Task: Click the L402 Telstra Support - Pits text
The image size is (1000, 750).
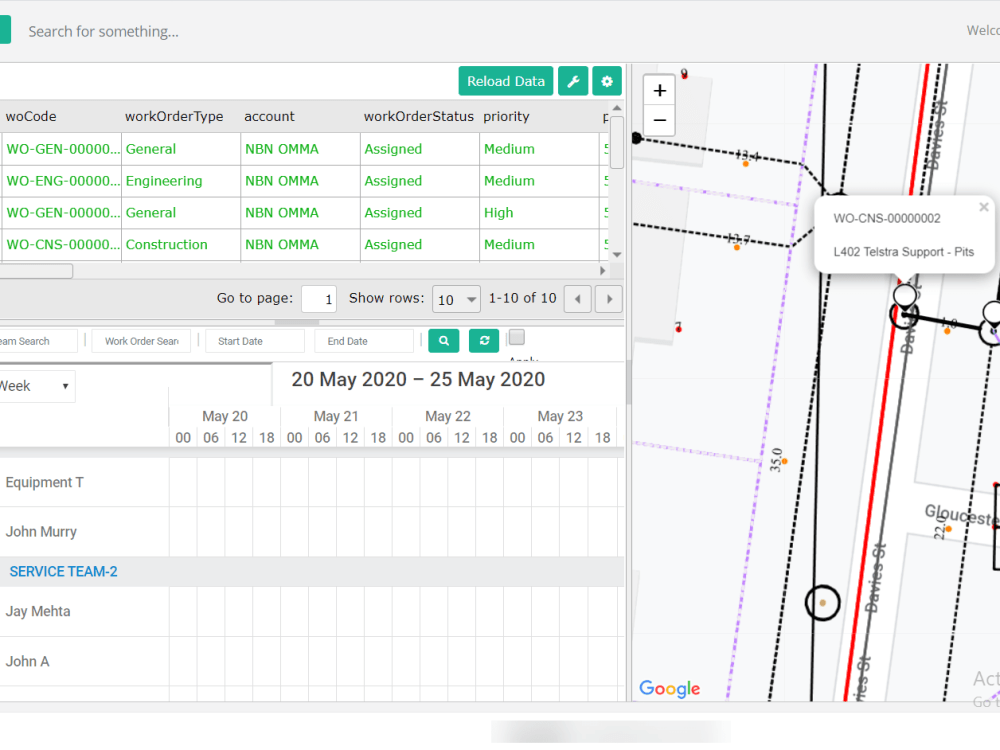Action: click(904, 252)
